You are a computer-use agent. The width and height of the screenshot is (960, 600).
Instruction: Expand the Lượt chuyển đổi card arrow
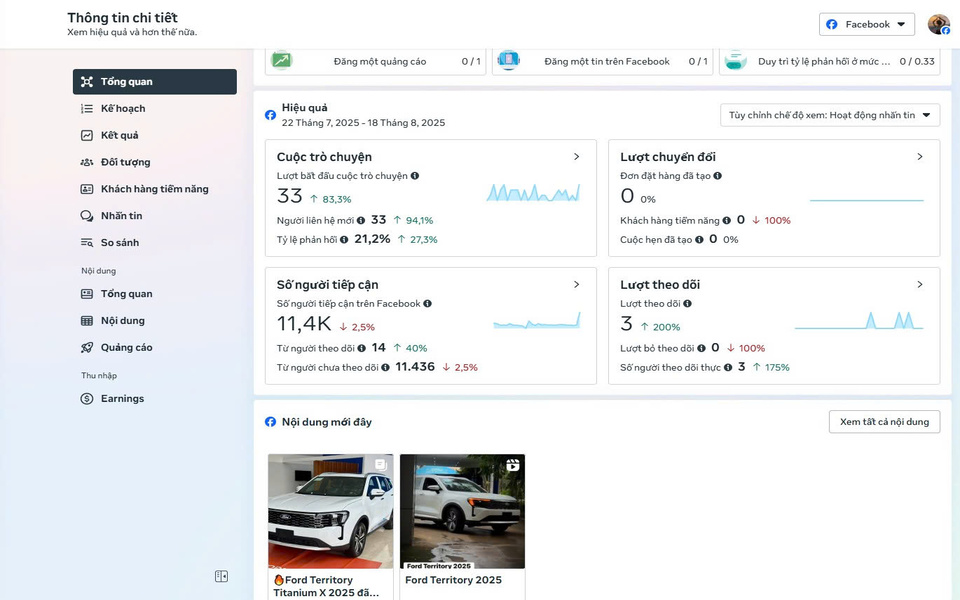[x=920, y=157]
